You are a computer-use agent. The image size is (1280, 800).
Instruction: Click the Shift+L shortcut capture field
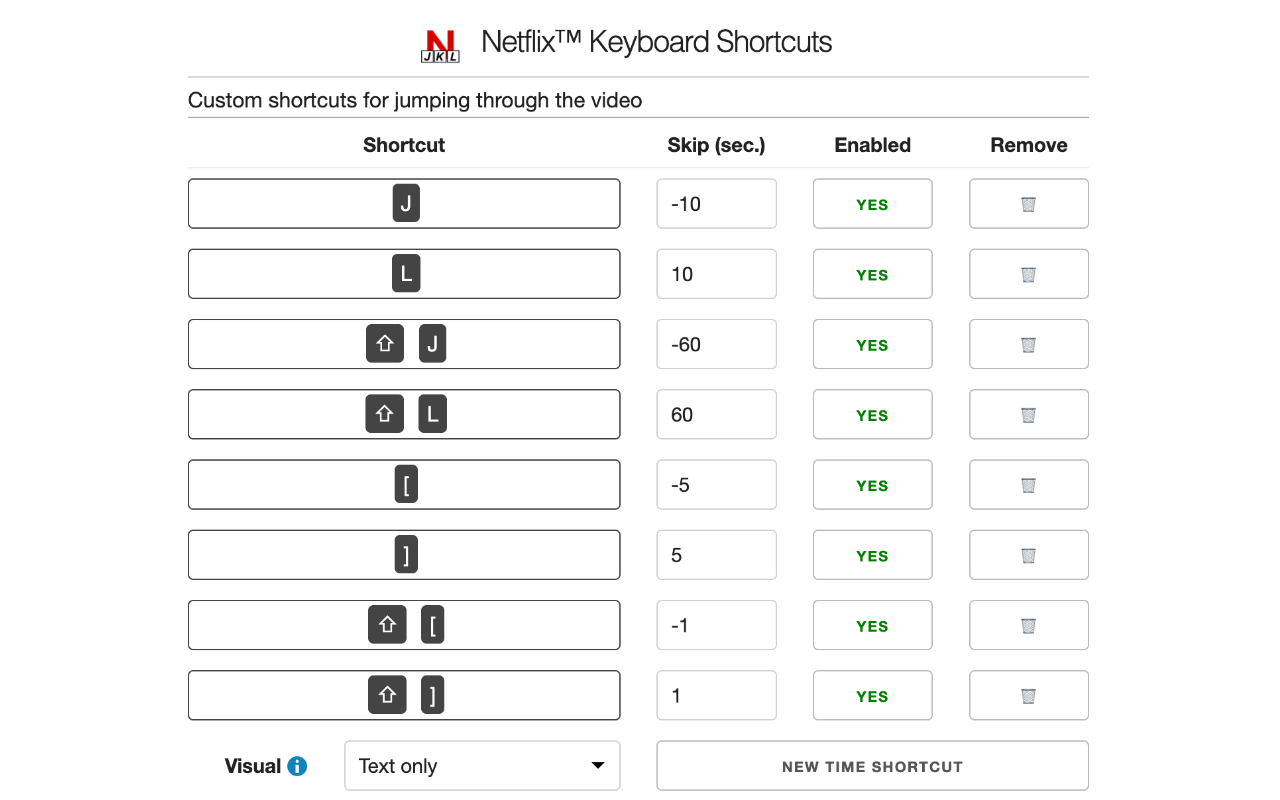(x=404, y=414)
